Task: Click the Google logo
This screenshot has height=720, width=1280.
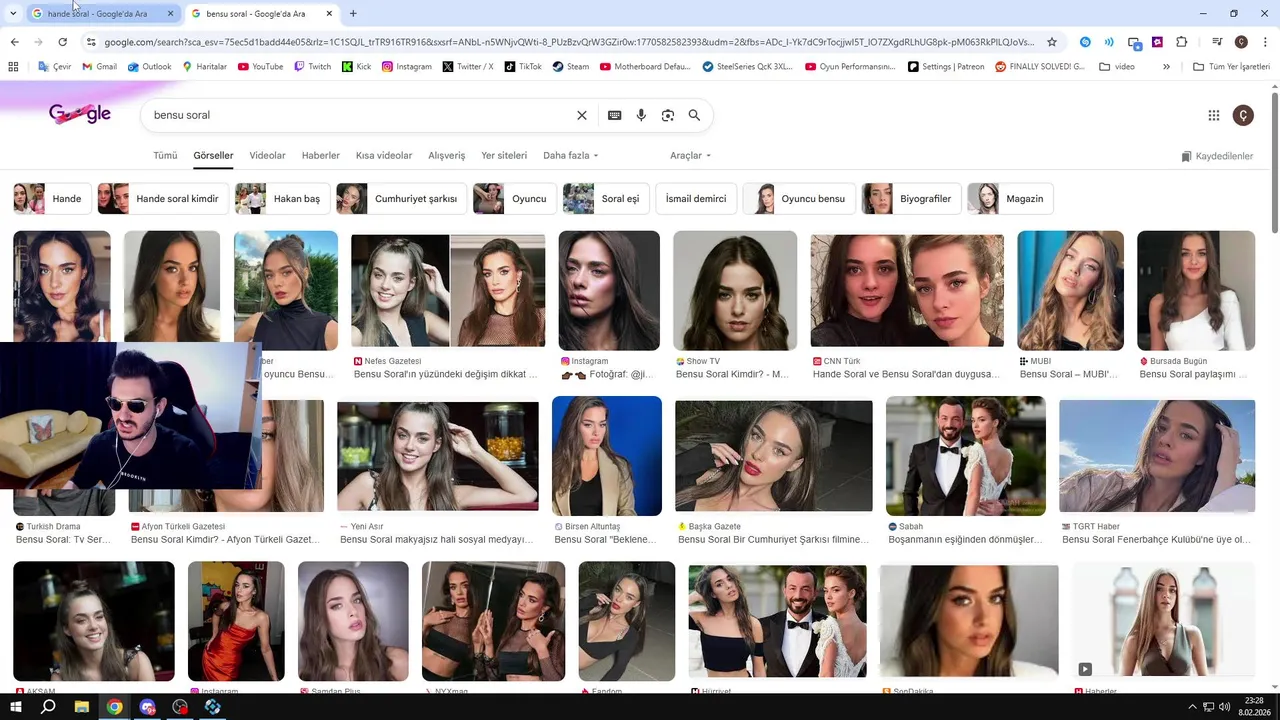Action: point(80,114)
